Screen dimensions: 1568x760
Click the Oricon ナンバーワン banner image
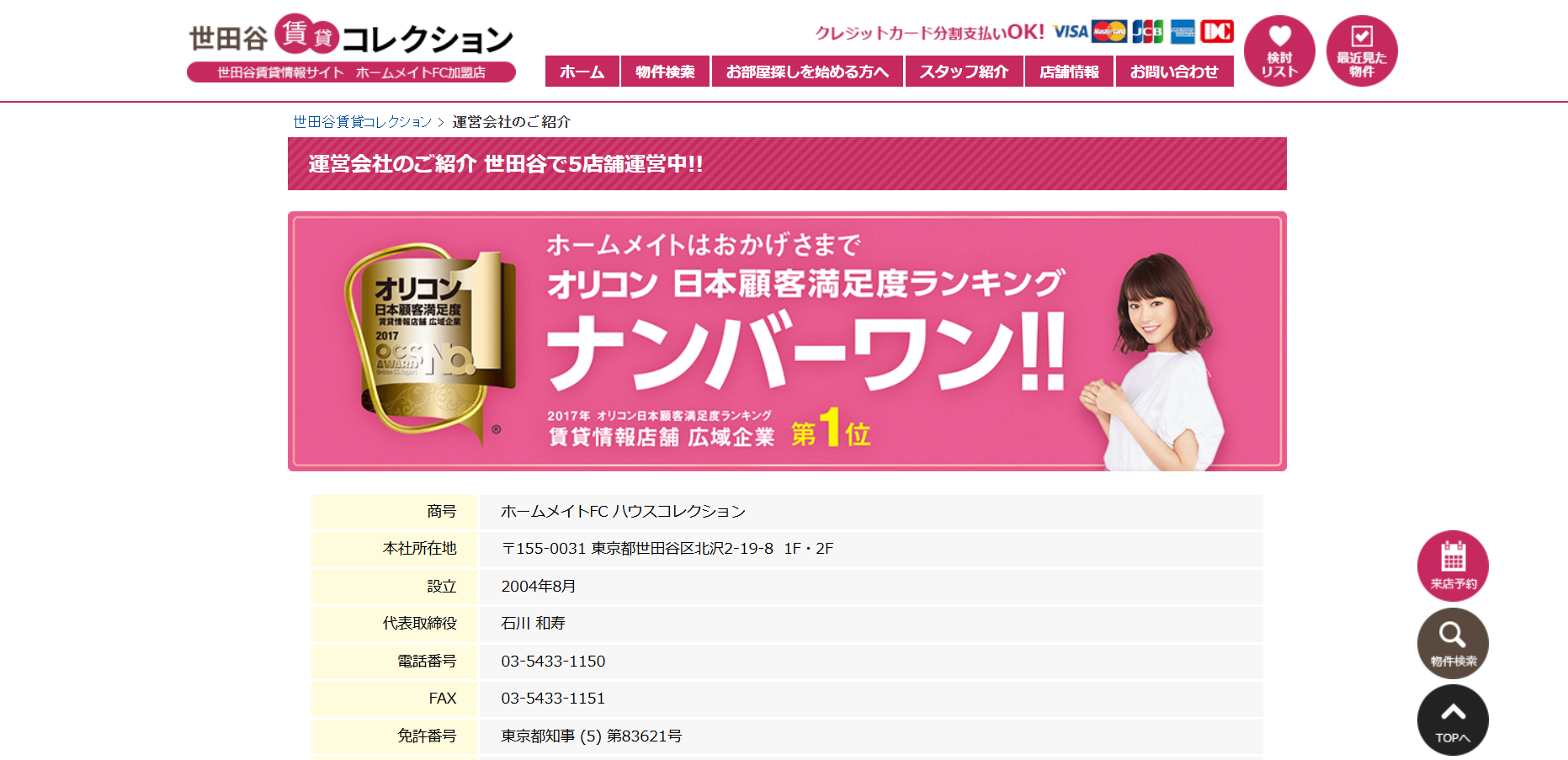[x=787, y=341]
